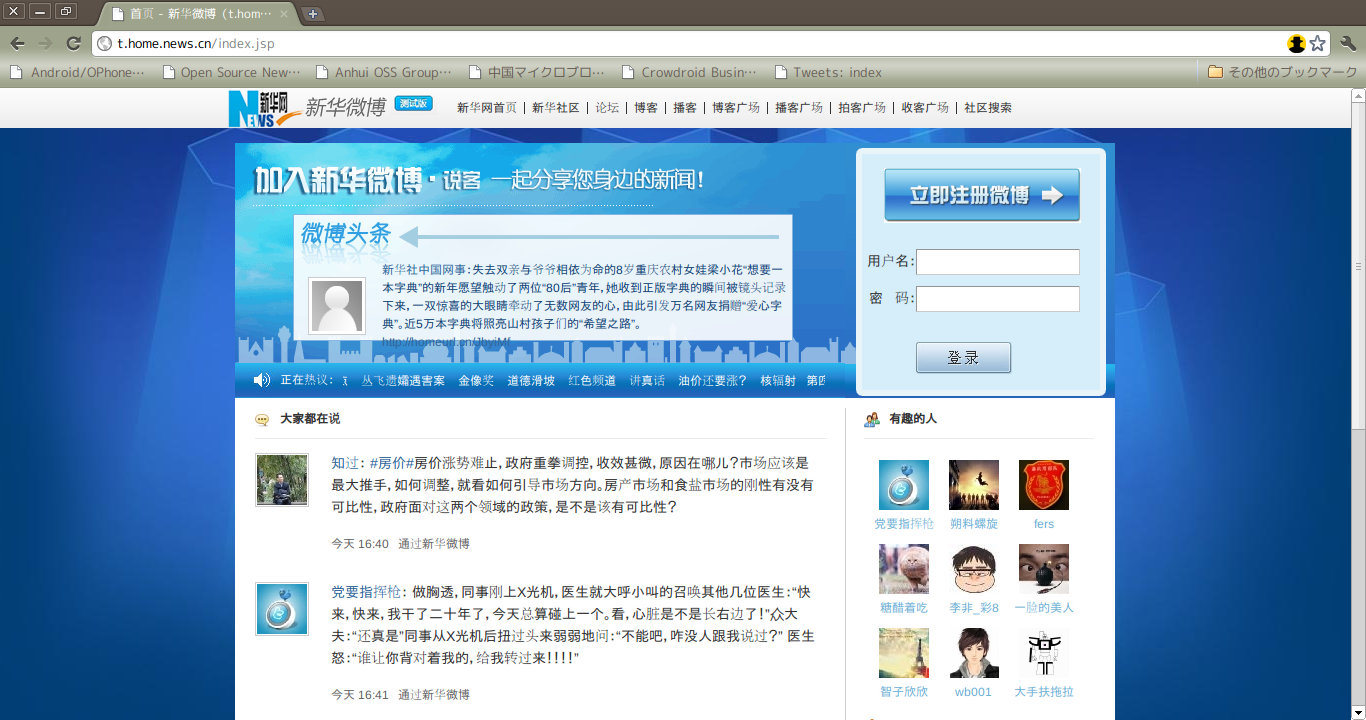Screen dimensions: 1366x720
Task: Open hot topic 金像奖
Action: click(476, 381)
